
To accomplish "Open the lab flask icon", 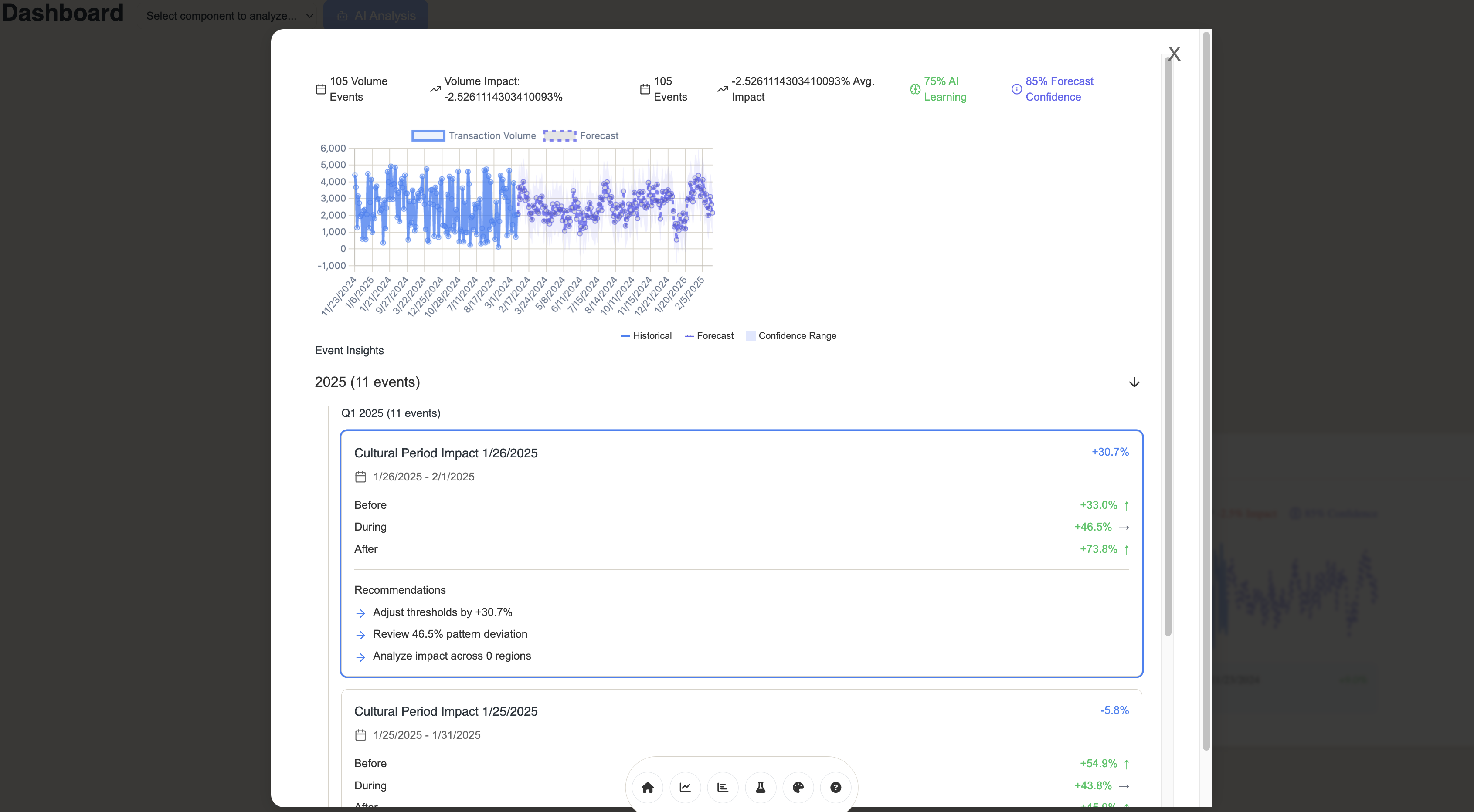I will click(761, 788).
